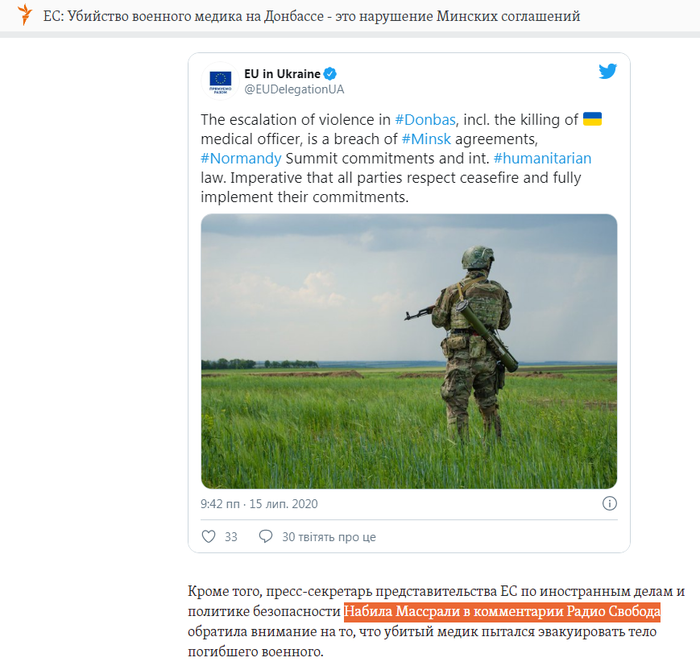Open the 30 твітять про це link
The width and height of the screenshot is (700, 670).
point(329,537)
